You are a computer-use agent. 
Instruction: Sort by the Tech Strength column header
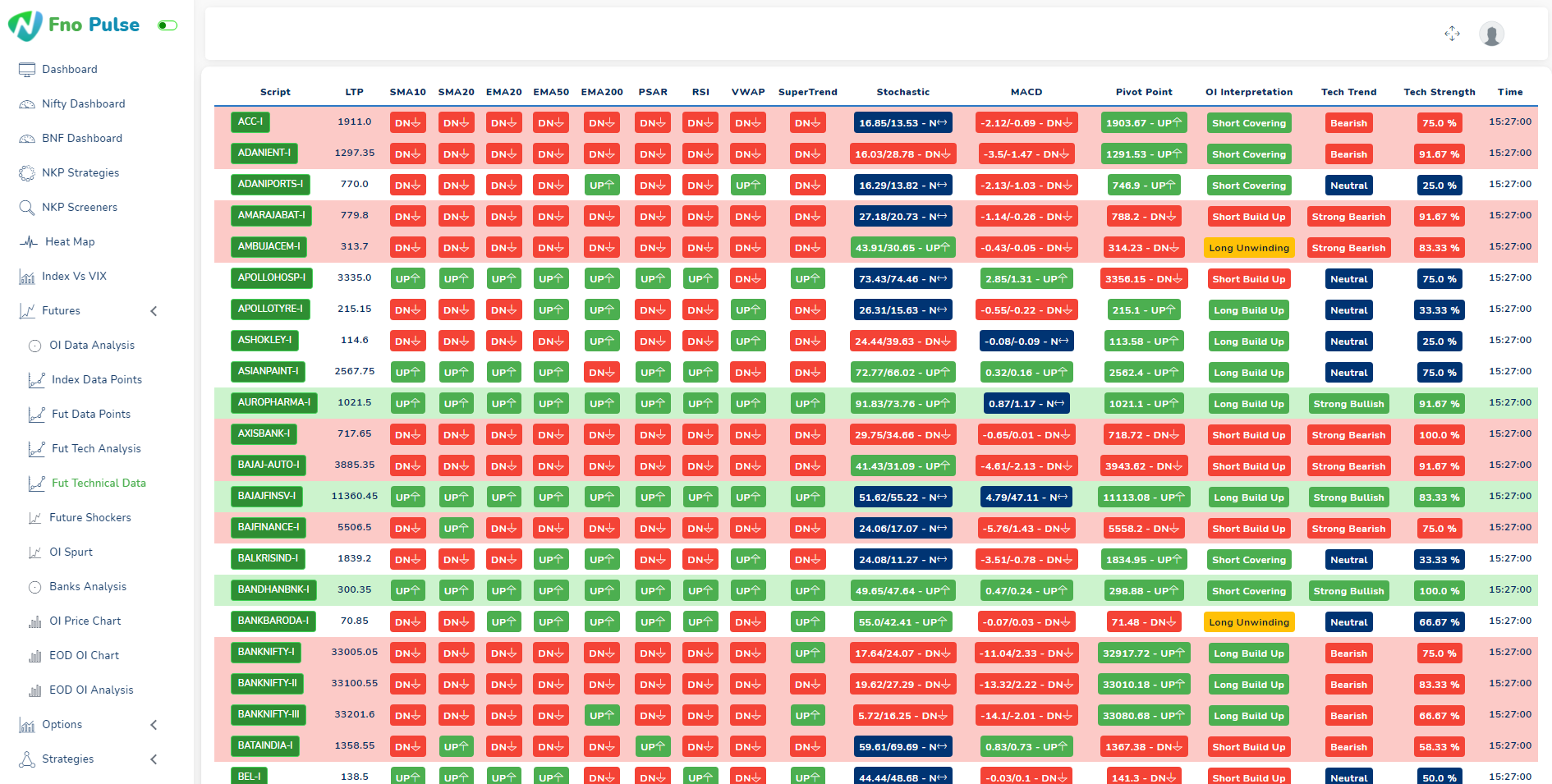pyautogui.click(x=1439, y=92)
